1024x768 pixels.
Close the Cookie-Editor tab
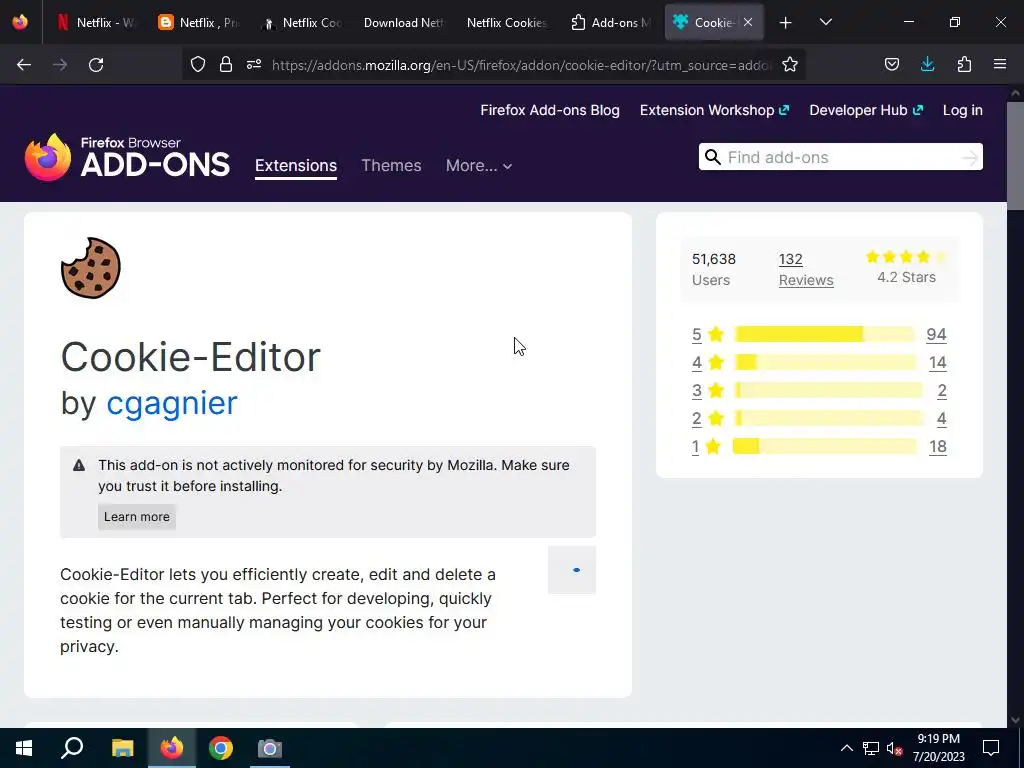pos(748,22)
